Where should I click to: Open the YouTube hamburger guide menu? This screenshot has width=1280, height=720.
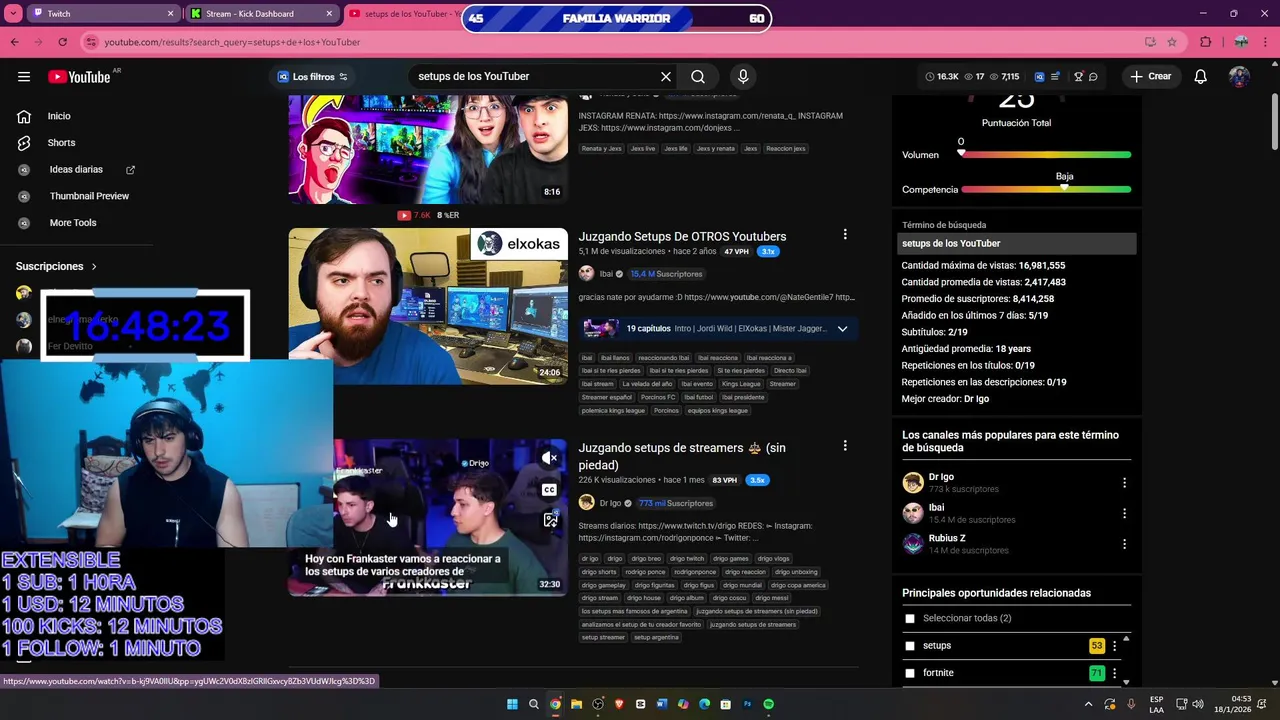24,77
